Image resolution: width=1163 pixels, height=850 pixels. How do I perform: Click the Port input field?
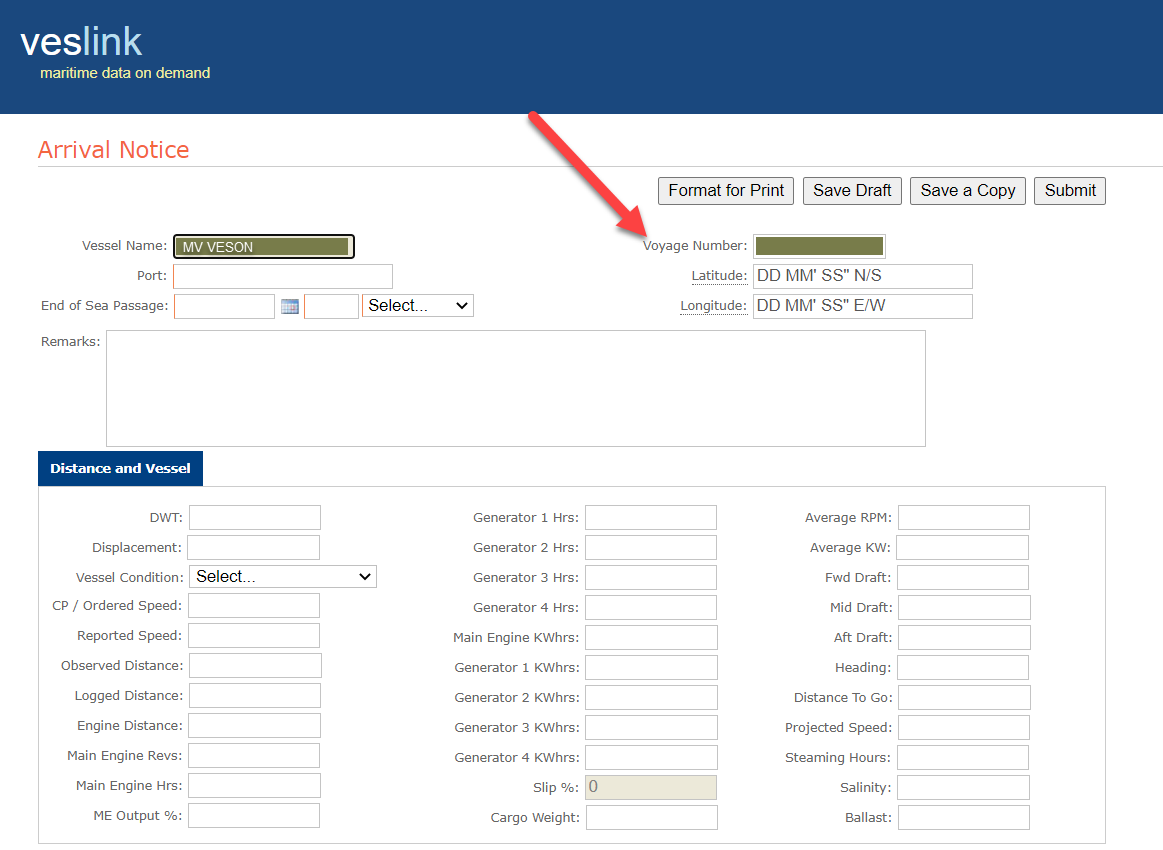click(x=282, y=276)
